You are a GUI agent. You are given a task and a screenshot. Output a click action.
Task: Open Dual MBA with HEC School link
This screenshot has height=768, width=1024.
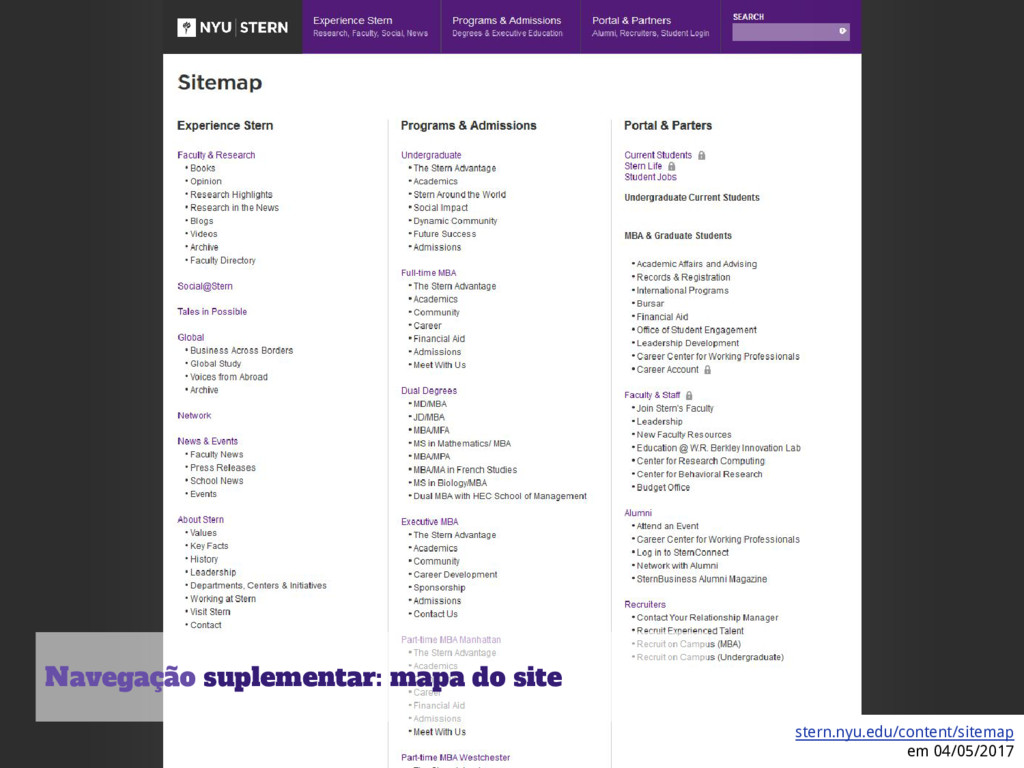500,496
